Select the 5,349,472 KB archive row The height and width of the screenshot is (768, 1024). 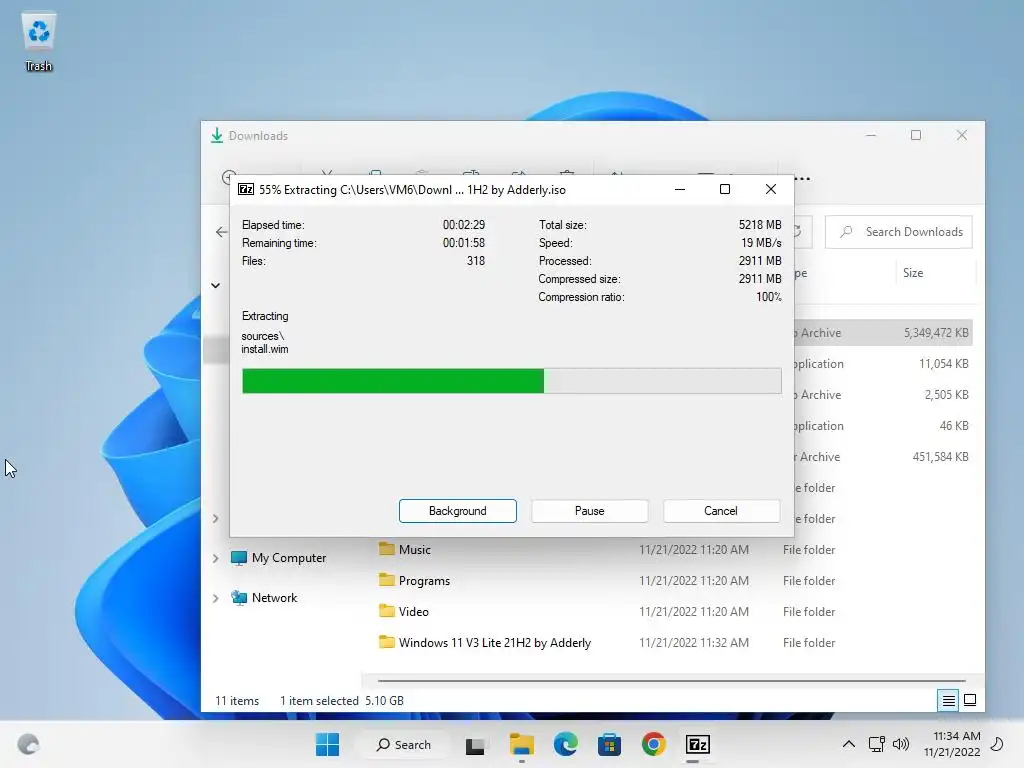[883, 332]
